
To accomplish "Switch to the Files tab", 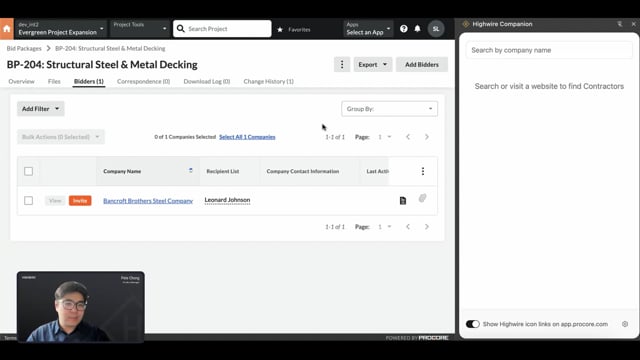I will pos(54,81).
